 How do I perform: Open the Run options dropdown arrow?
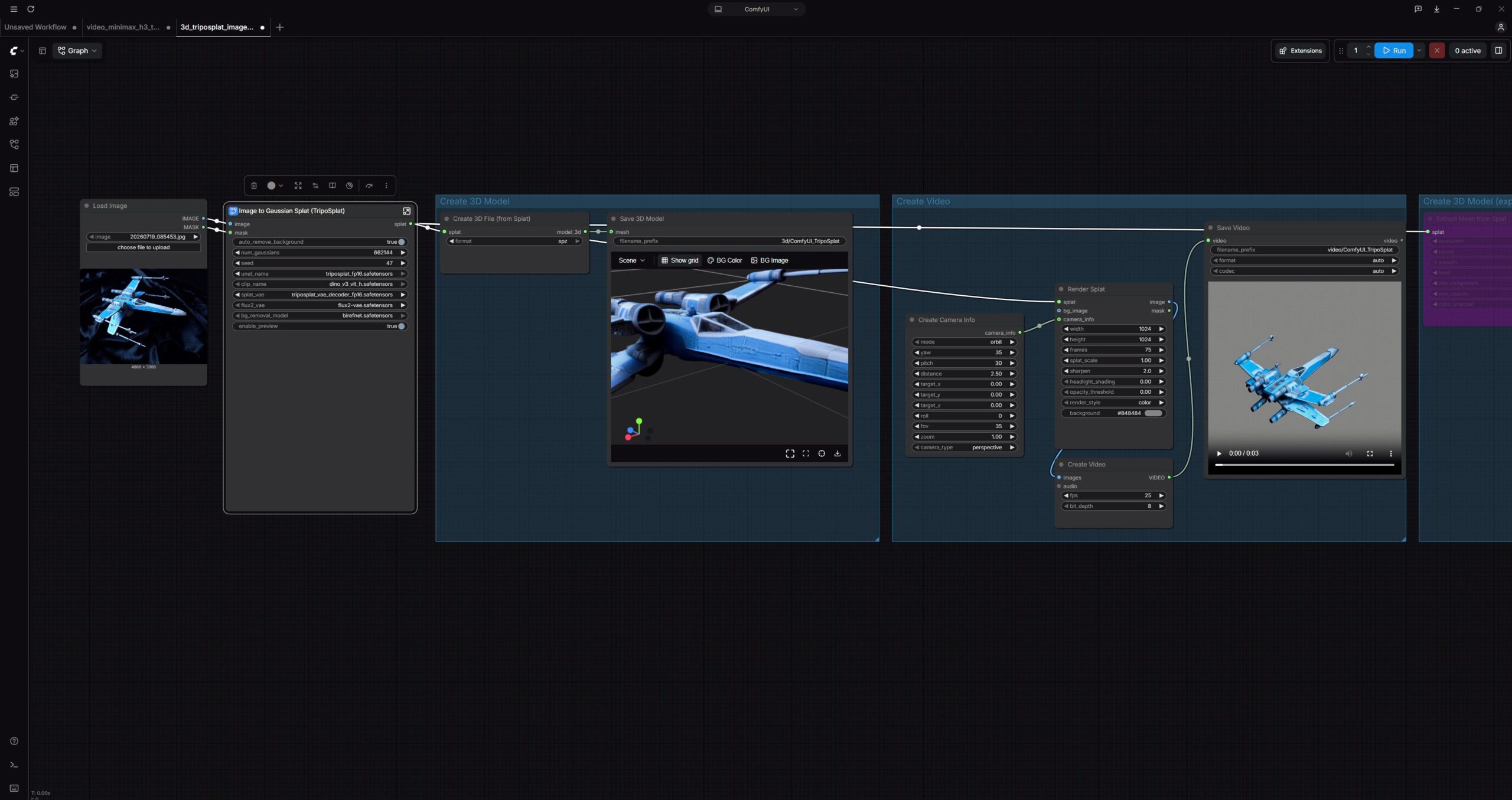[1419, 51]
